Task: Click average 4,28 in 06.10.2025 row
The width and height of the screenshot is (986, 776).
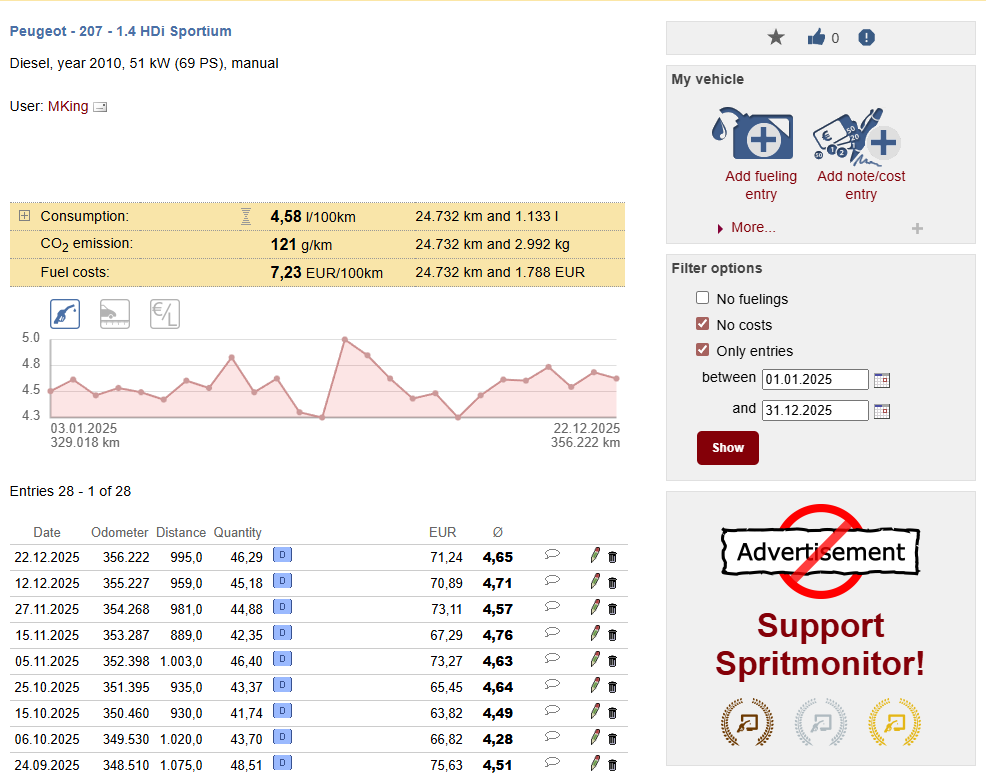Action: pyautogui.click(x=497, y=740)
